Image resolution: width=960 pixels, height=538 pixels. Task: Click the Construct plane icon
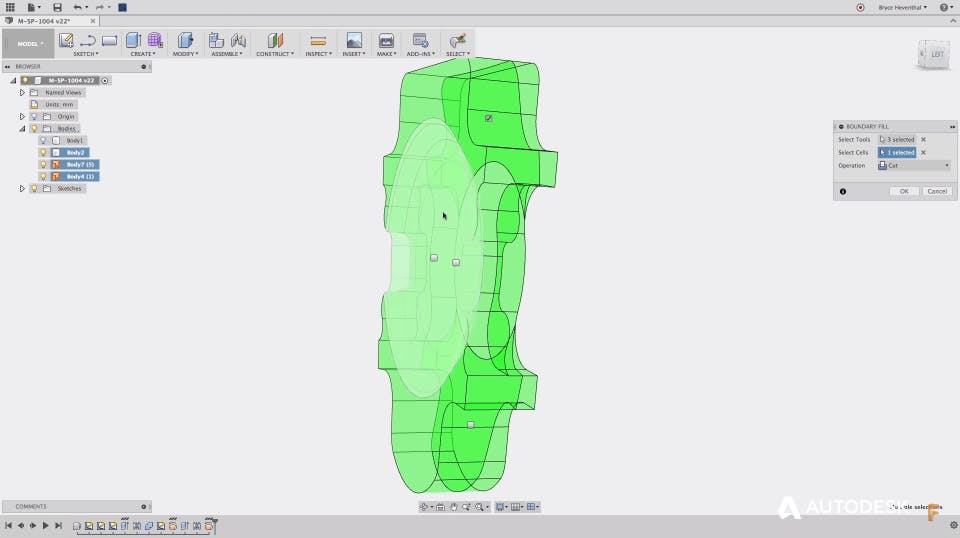[x=275, y=41]
